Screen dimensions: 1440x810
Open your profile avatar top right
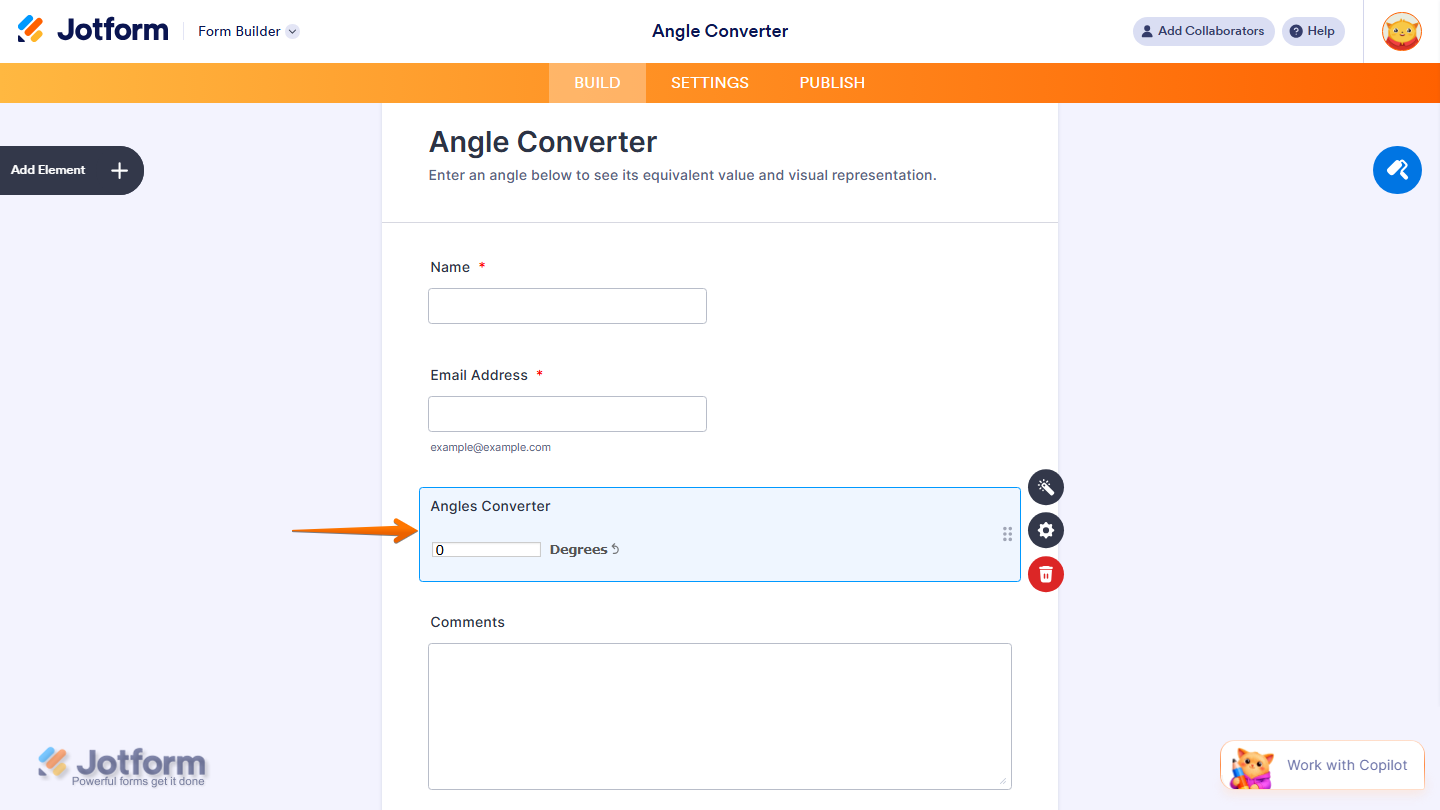pyautogui.click(x=1401, y=31)
